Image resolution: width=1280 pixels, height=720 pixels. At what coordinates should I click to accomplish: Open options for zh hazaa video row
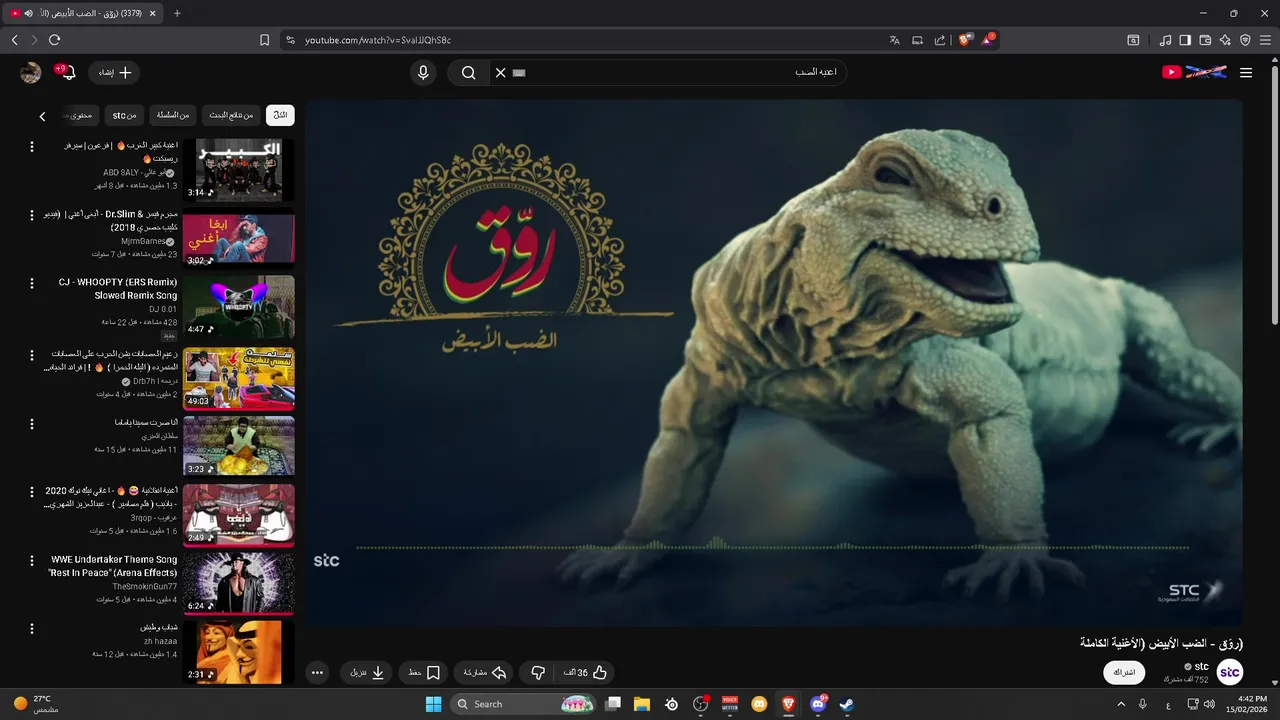coord(31,629)
